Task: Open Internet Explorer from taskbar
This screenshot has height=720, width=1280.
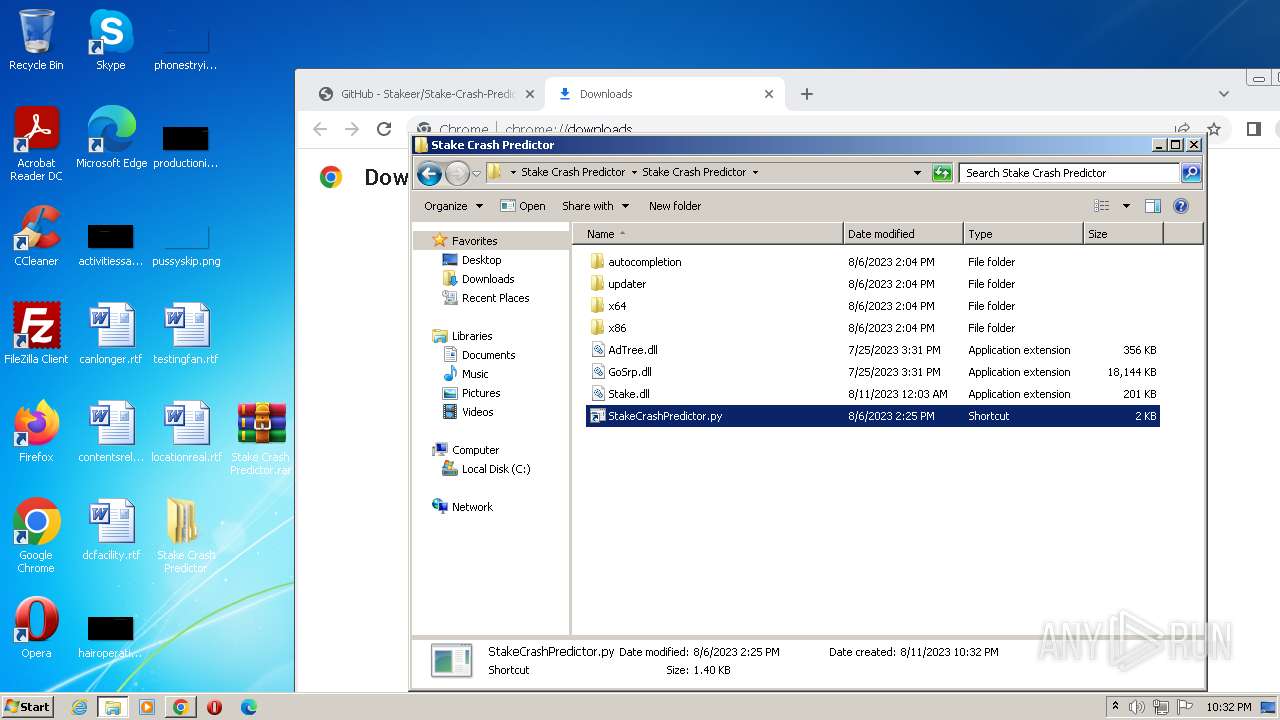Action: (79, 707)
